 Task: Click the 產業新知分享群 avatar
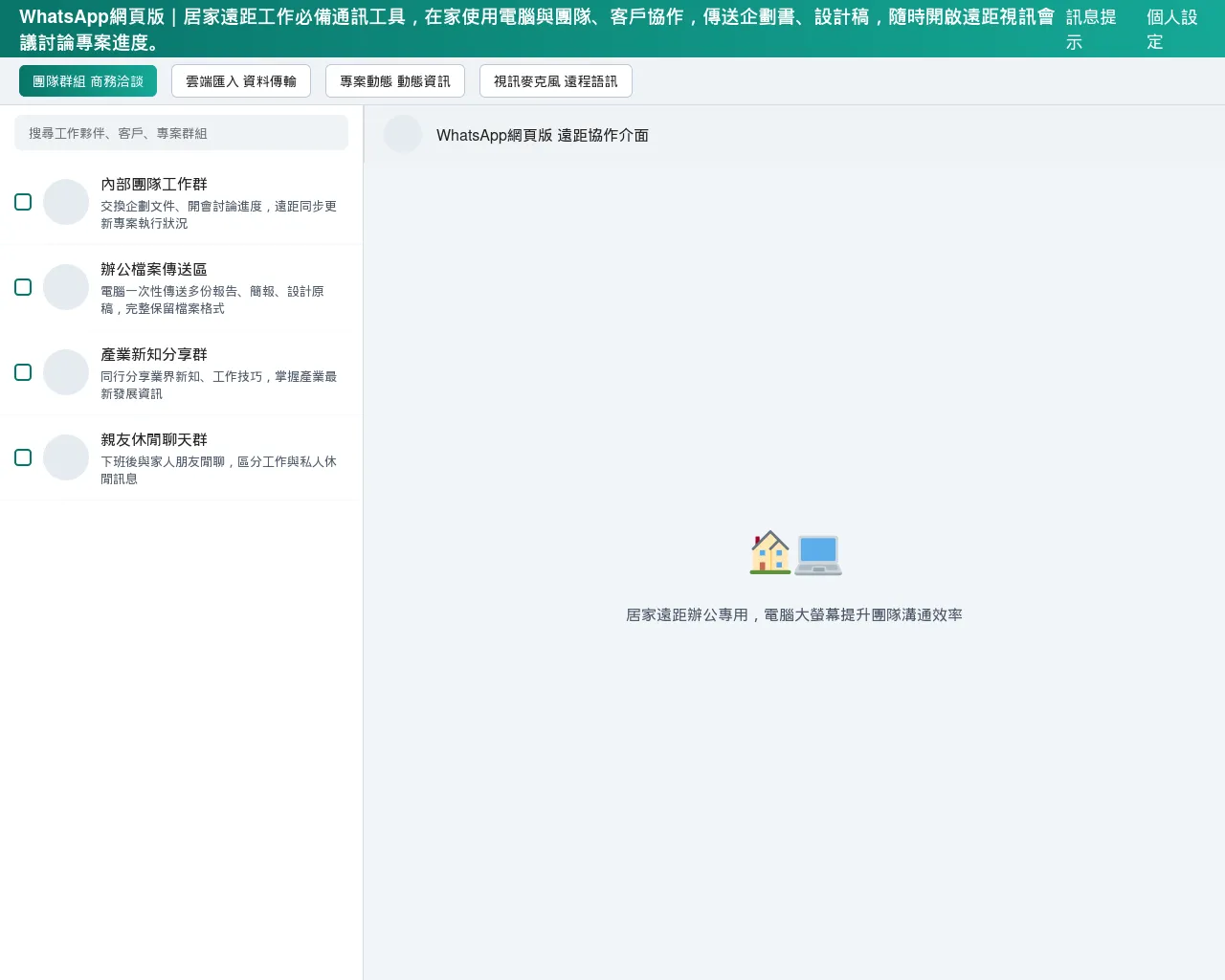(66, 372)
